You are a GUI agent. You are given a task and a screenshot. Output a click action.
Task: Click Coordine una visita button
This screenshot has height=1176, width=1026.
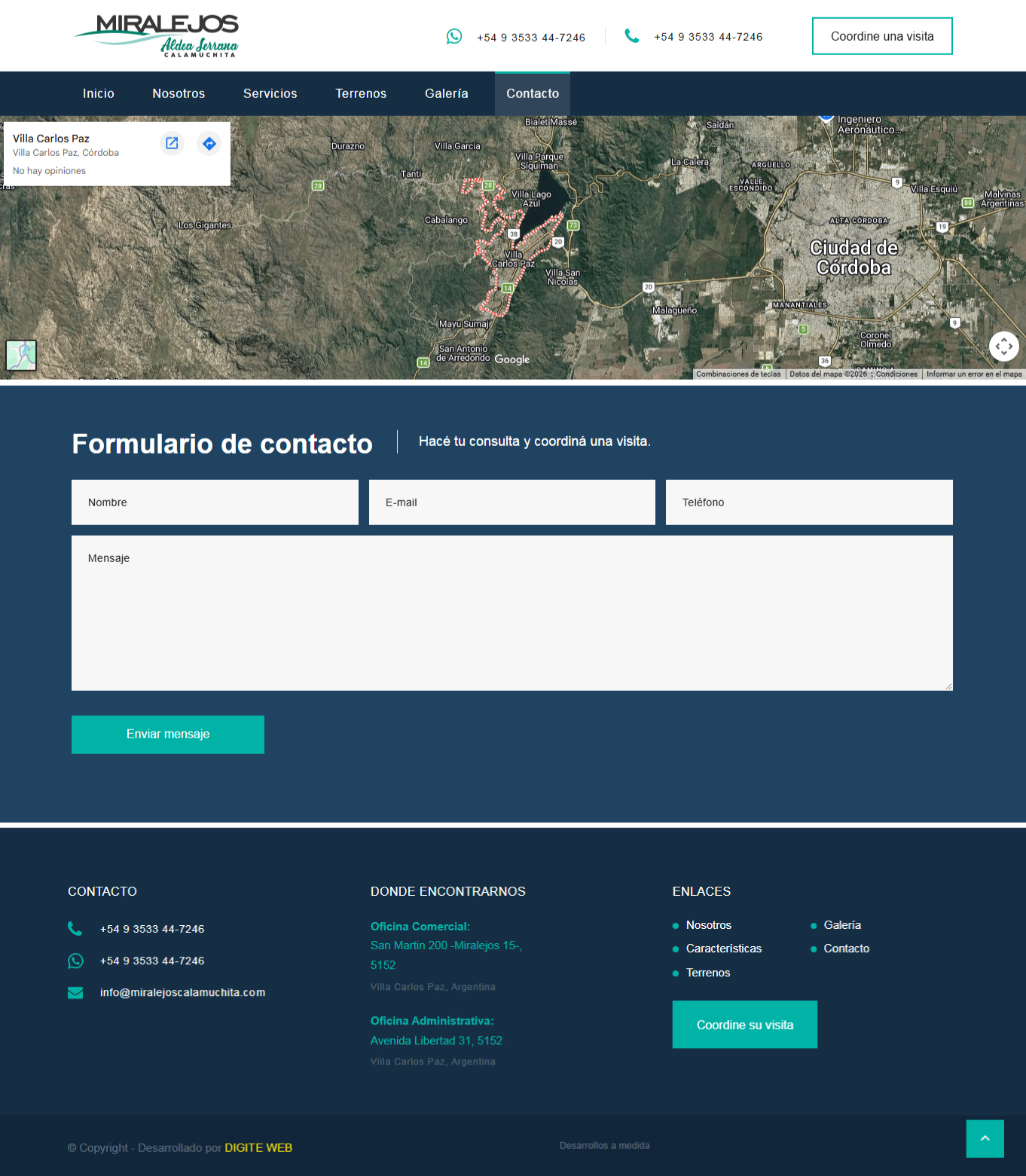coord(882,36)
